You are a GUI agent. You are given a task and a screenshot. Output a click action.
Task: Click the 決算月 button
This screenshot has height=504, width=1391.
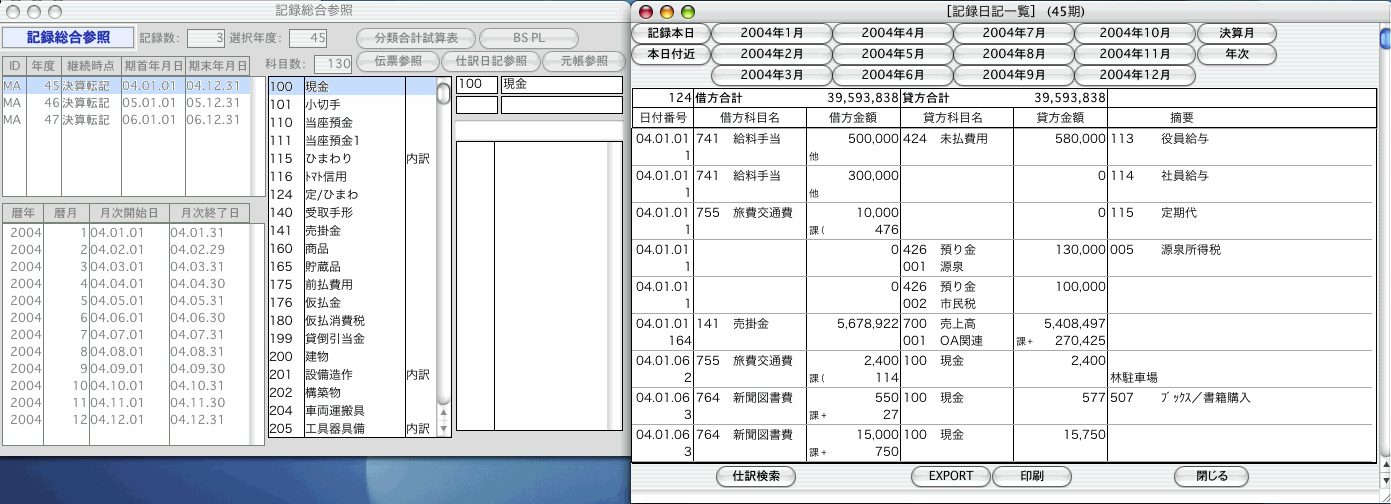coord(1237,32)
